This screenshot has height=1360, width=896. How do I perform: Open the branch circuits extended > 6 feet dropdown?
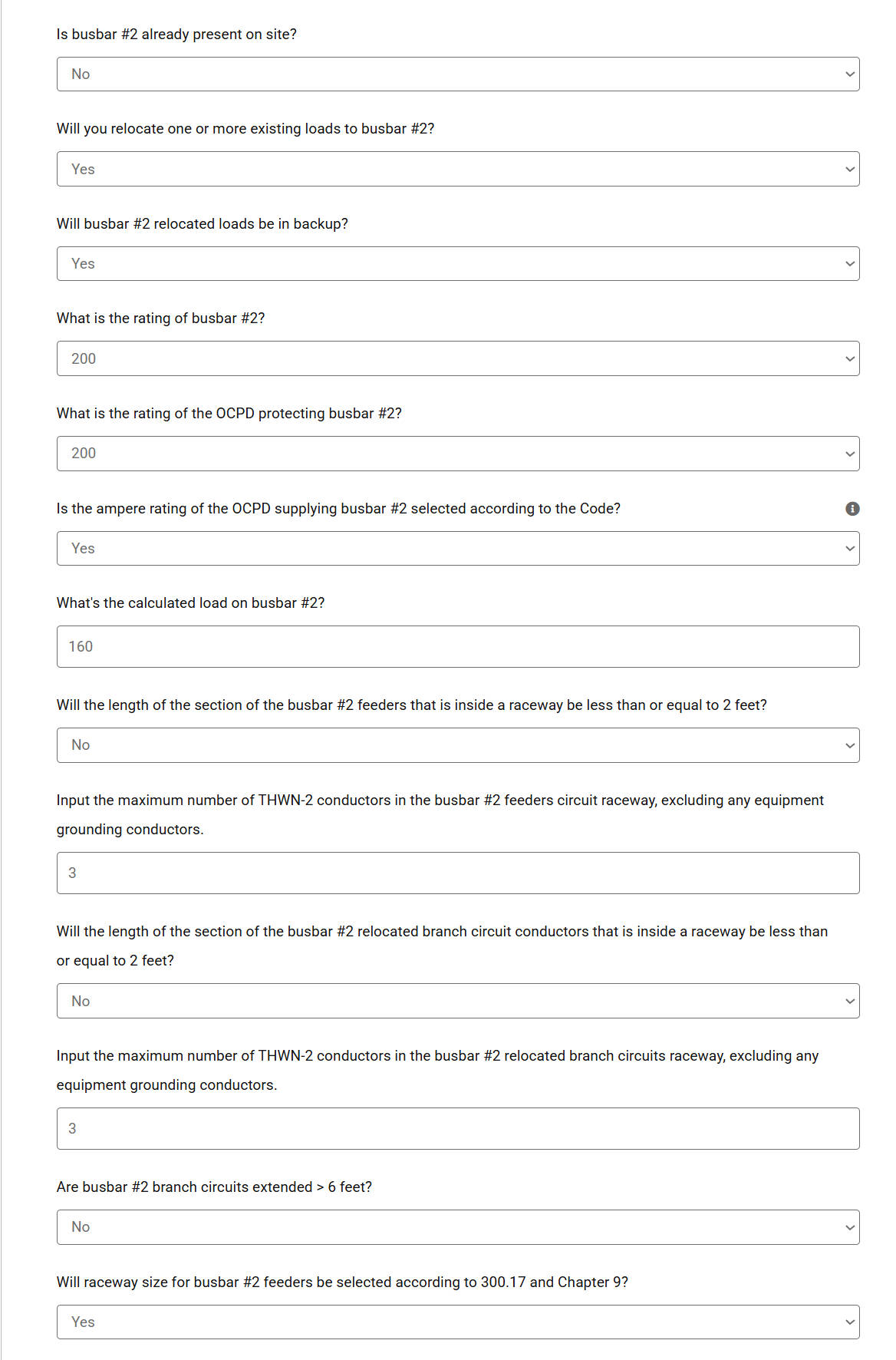pyautogui.click(x=458, y=1227)
